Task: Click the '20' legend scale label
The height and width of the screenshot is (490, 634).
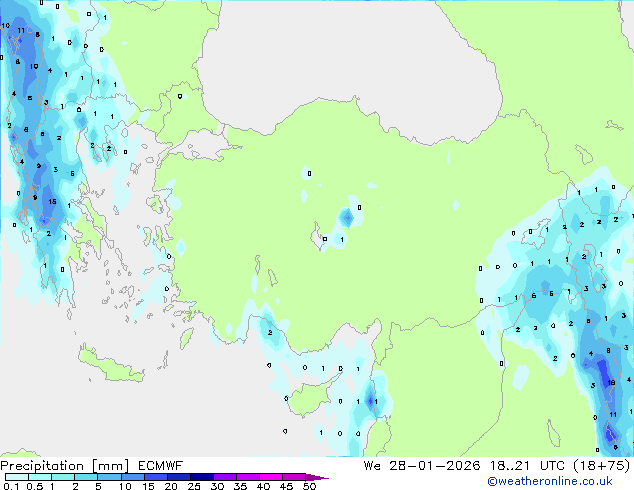Action: tap(171, 486)
